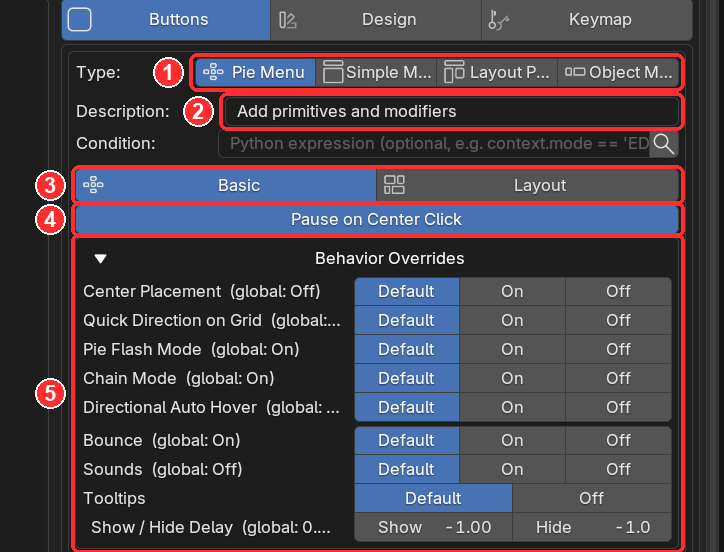Collapse the Behavior Overrides section
724x552 pixels.
[101, 258]
